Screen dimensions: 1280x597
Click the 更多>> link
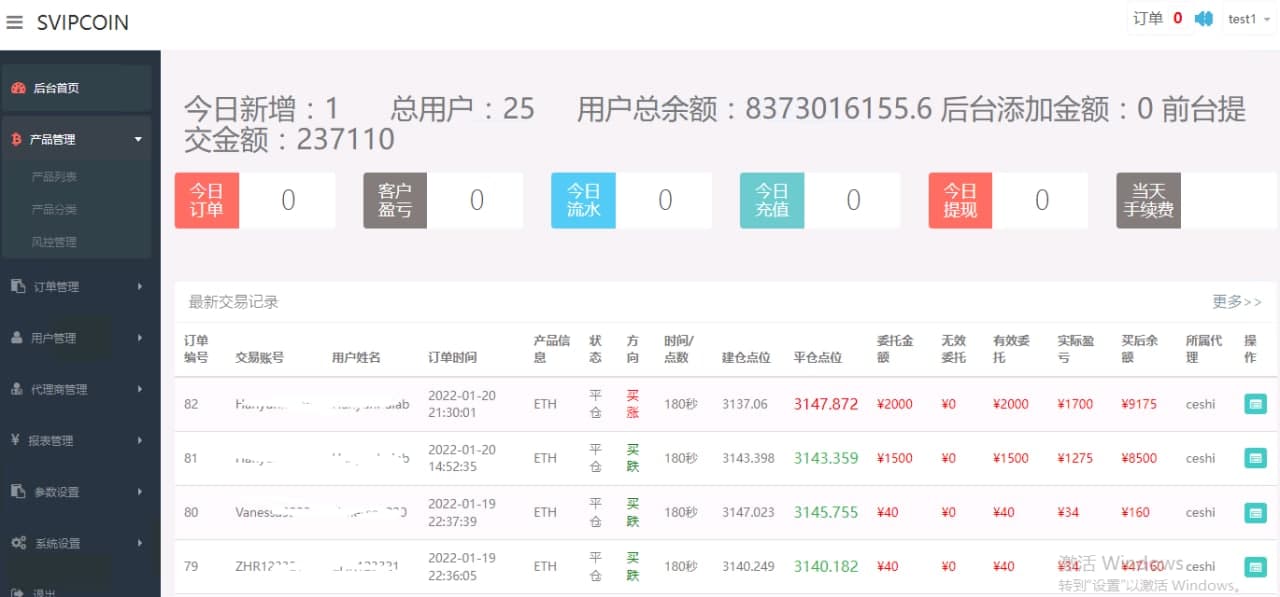click(x=1236, y=301)
